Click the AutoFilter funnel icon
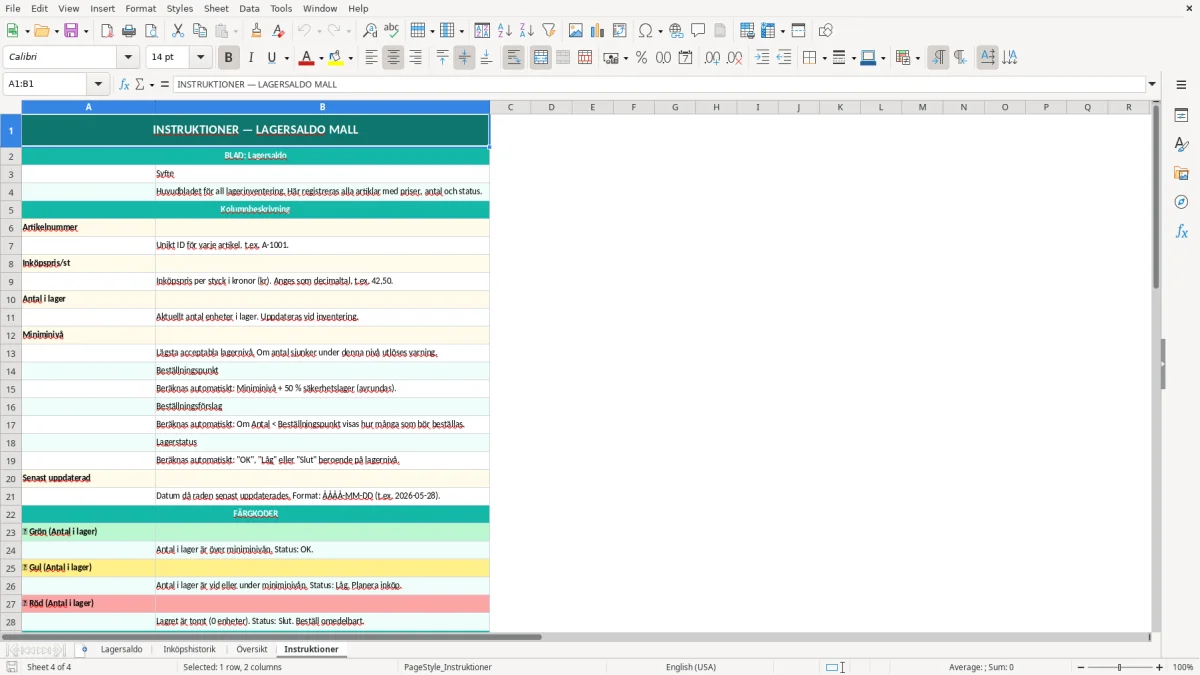The width and height of the screenshot is (1200, 675). click(549, 31)
